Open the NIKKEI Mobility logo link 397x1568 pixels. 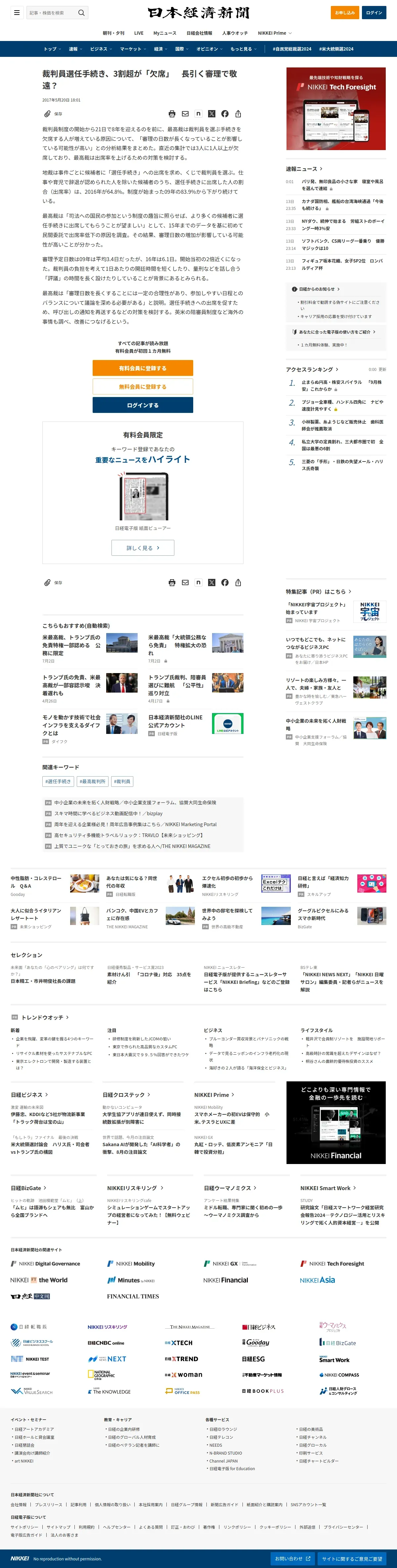coord(131,1264)
